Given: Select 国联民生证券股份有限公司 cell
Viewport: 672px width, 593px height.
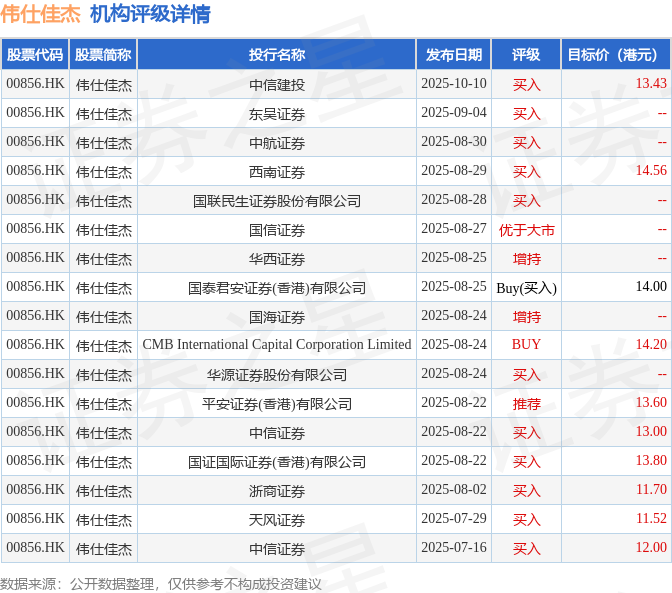Looking at the screenshot, I should click(x=277, y=201).
